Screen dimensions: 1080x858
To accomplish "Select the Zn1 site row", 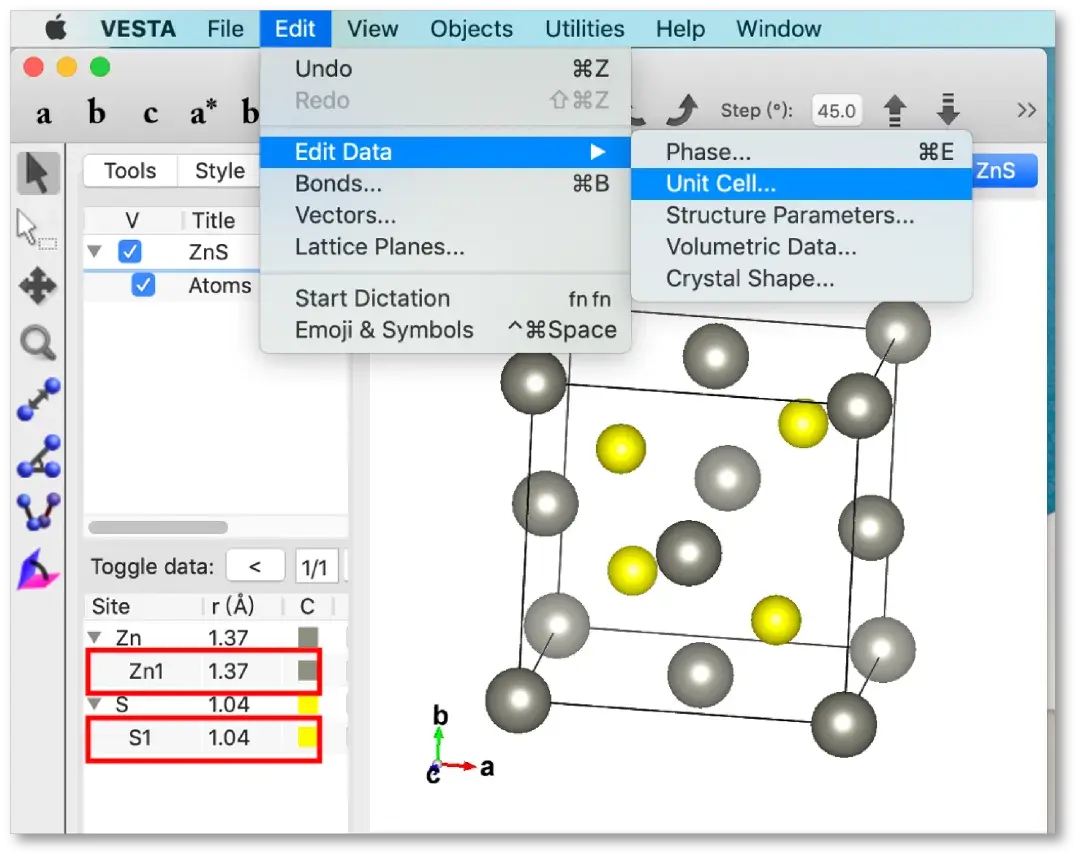I will click(204, 671).
